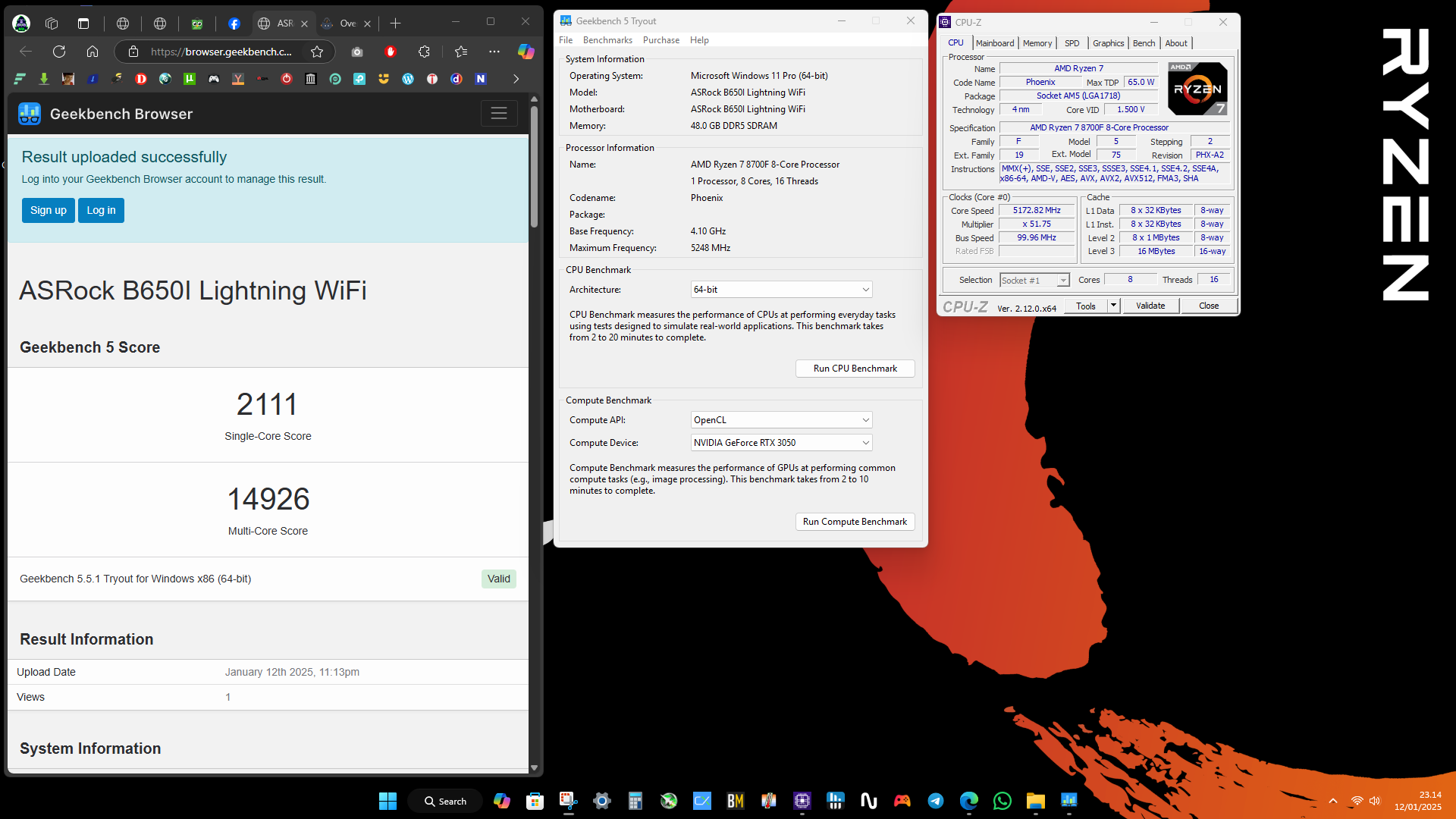
Task: Open the WordPress bookmark icon
Action: pyautogui.click(x=408, y=79)
